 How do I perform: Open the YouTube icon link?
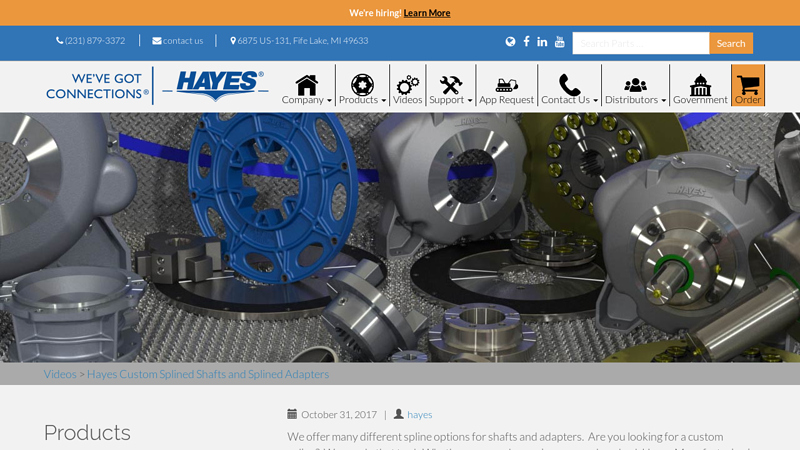560,41
